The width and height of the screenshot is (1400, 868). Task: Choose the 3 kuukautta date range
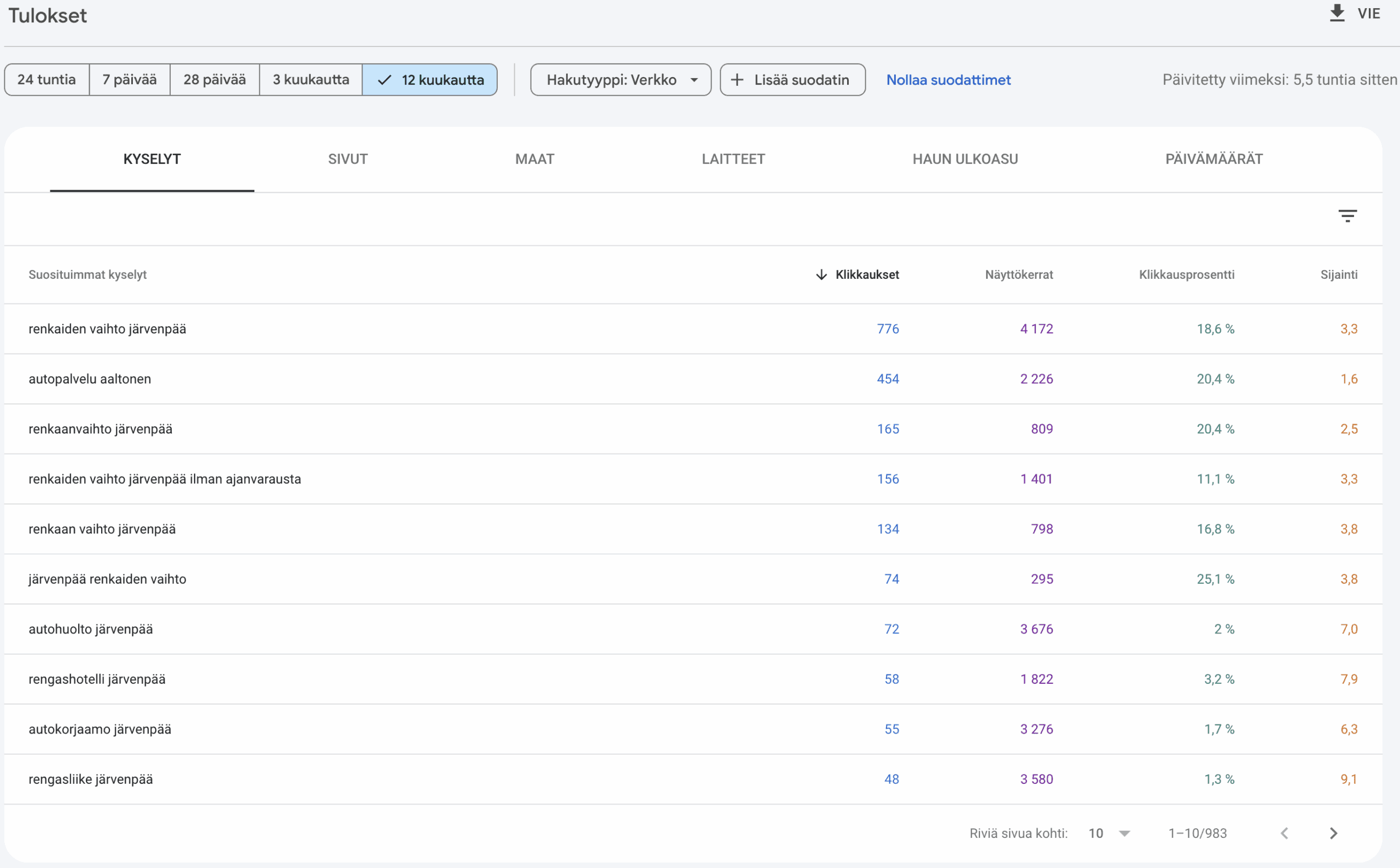pyautogui.click(x=311, y=80)
